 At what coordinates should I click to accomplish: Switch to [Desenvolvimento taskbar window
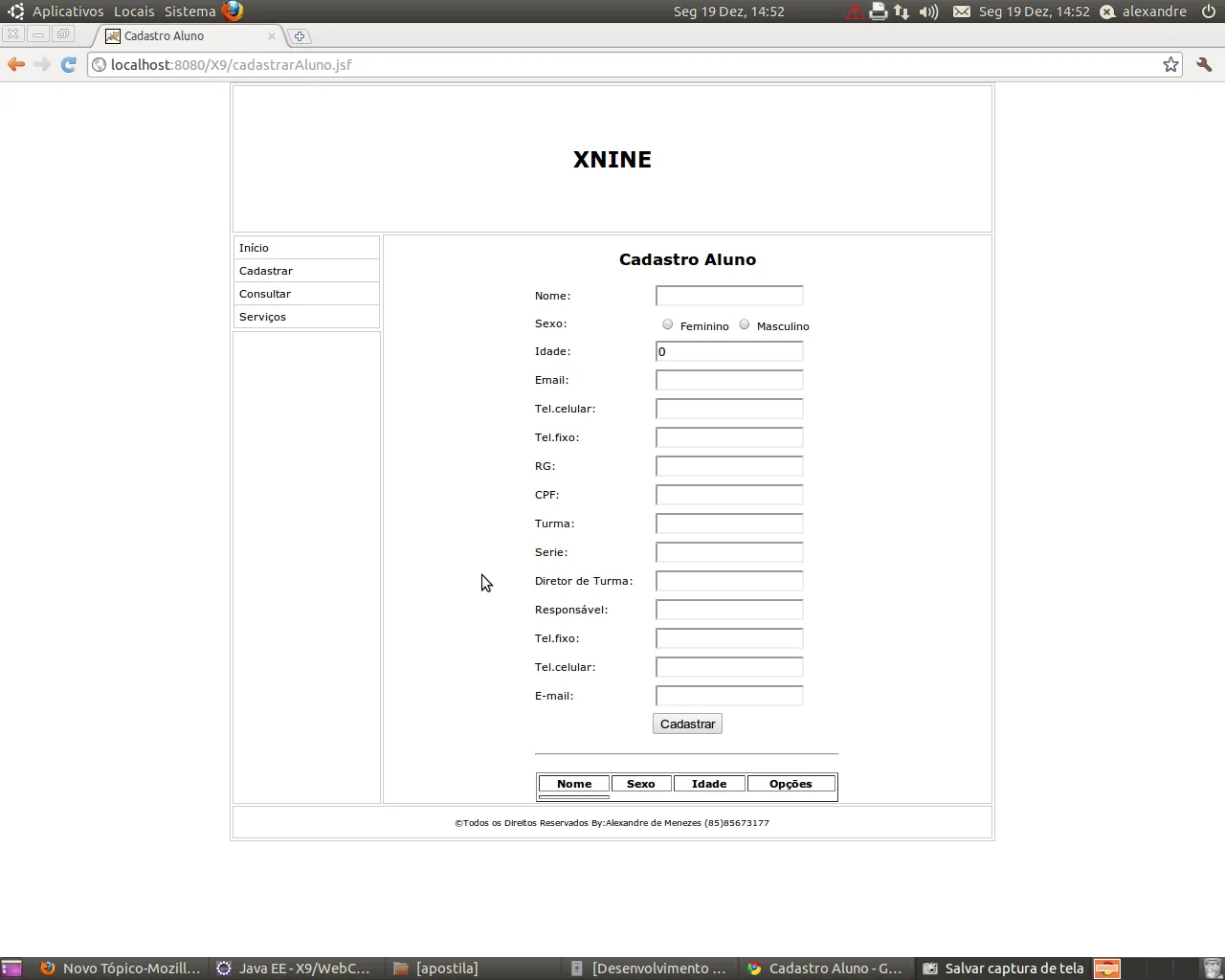[x=650, y=969]
